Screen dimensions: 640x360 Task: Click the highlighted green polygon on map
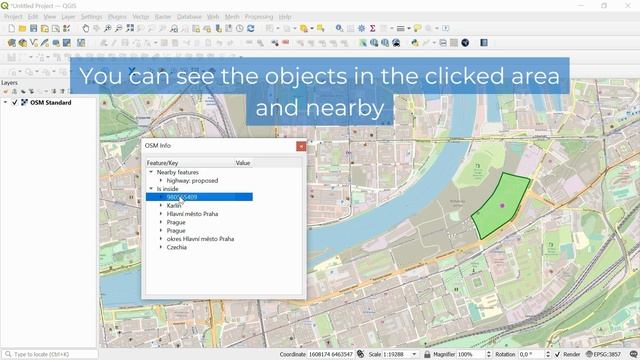coord(502,206)
